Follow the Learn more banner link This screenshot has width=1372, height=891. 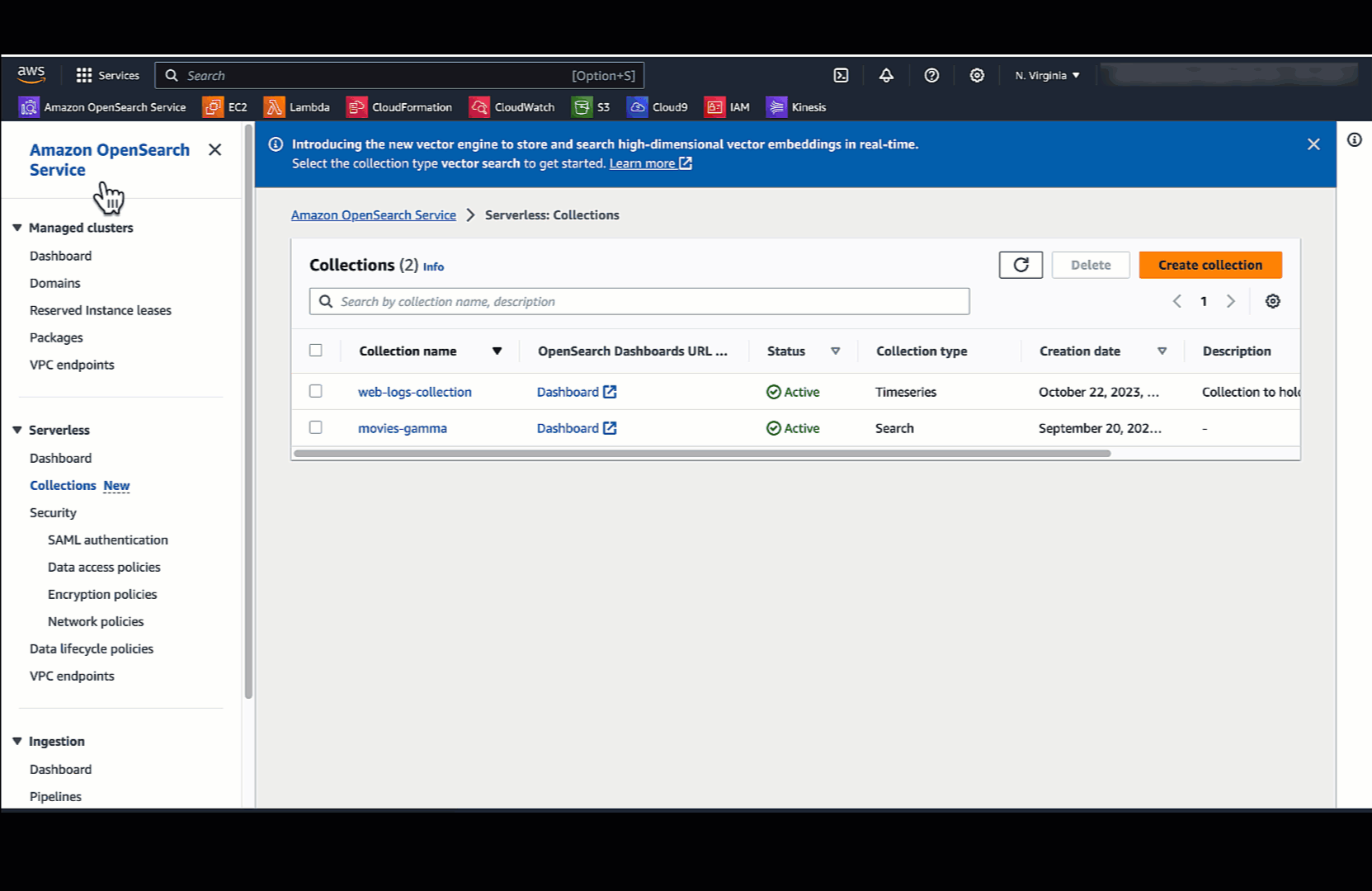coord(650,163)
